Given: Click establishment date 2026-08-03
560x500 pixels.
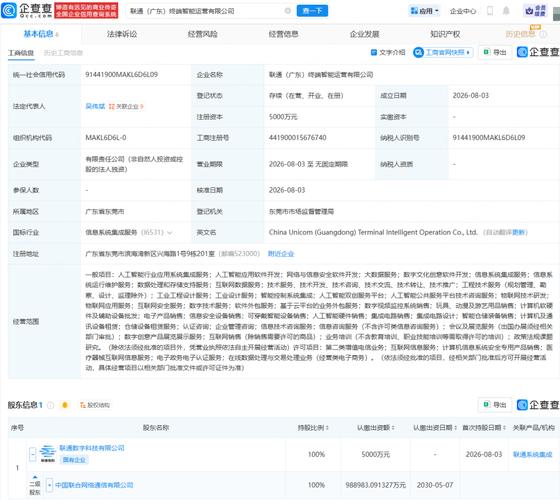Looking at the screenshot, I should (x=471, y=95).
